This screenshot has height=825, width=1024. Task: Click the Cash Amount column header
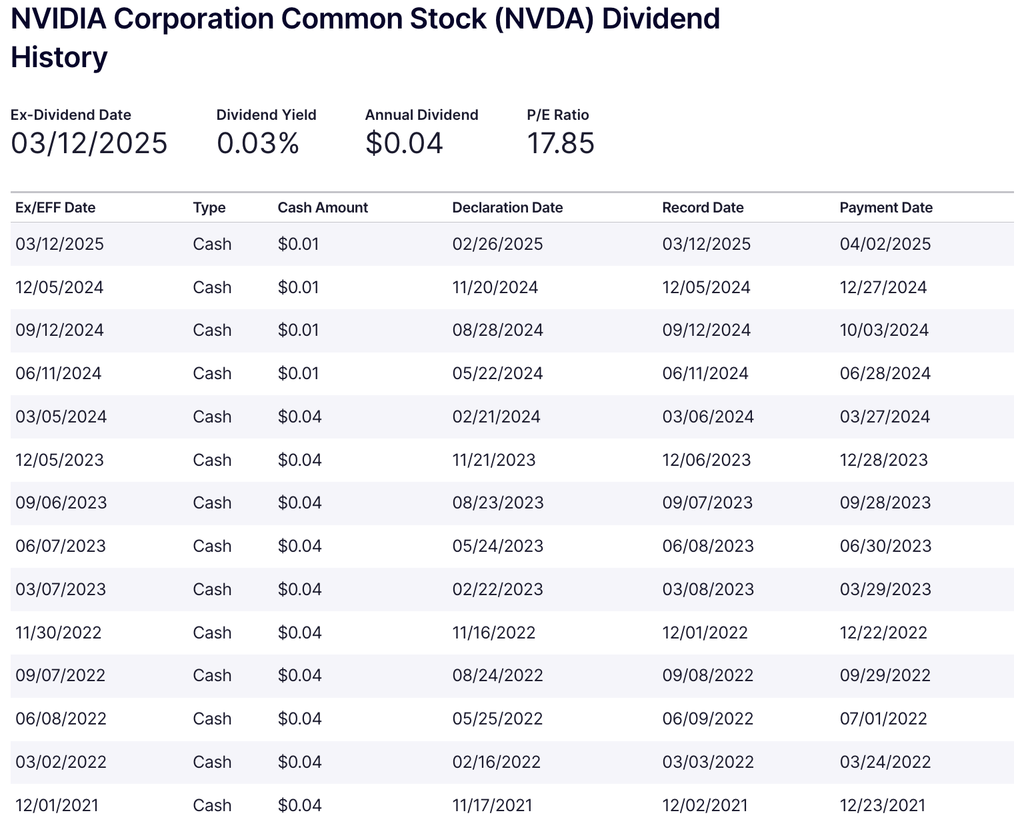pos(322,208)
